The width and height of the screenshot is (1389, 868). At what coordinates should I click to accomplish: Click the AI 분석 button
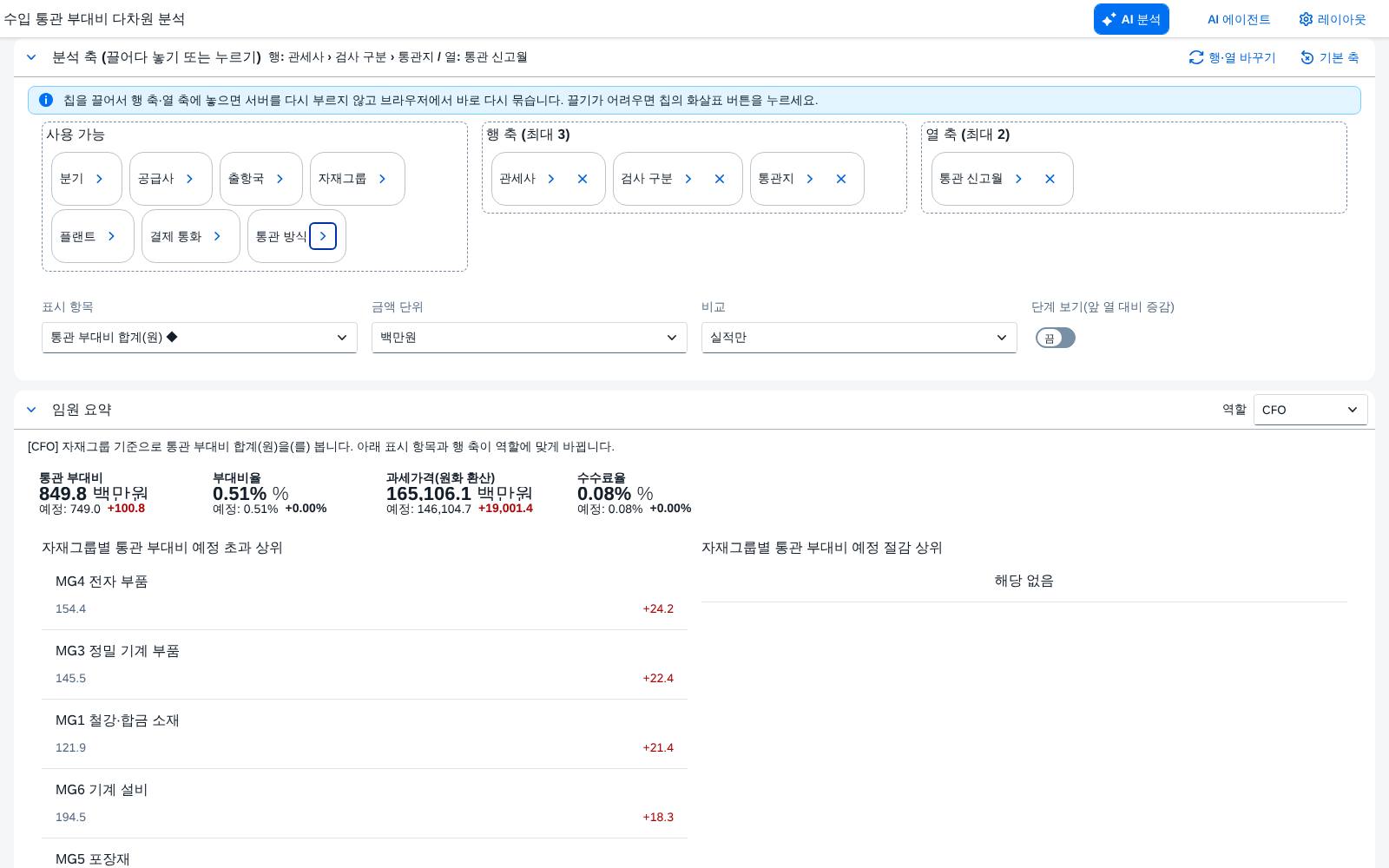tap(1131, 19)
